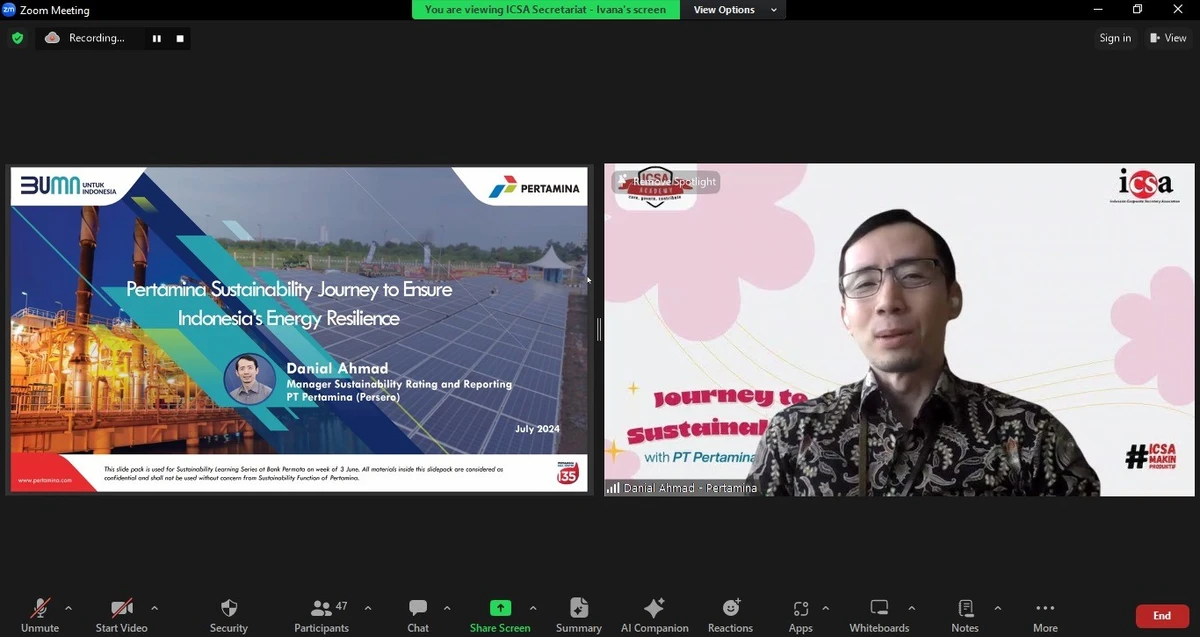The width and height of the screenshot is (1200, 637).
Task: Open the Notes panel
Action: click(964, 612)
